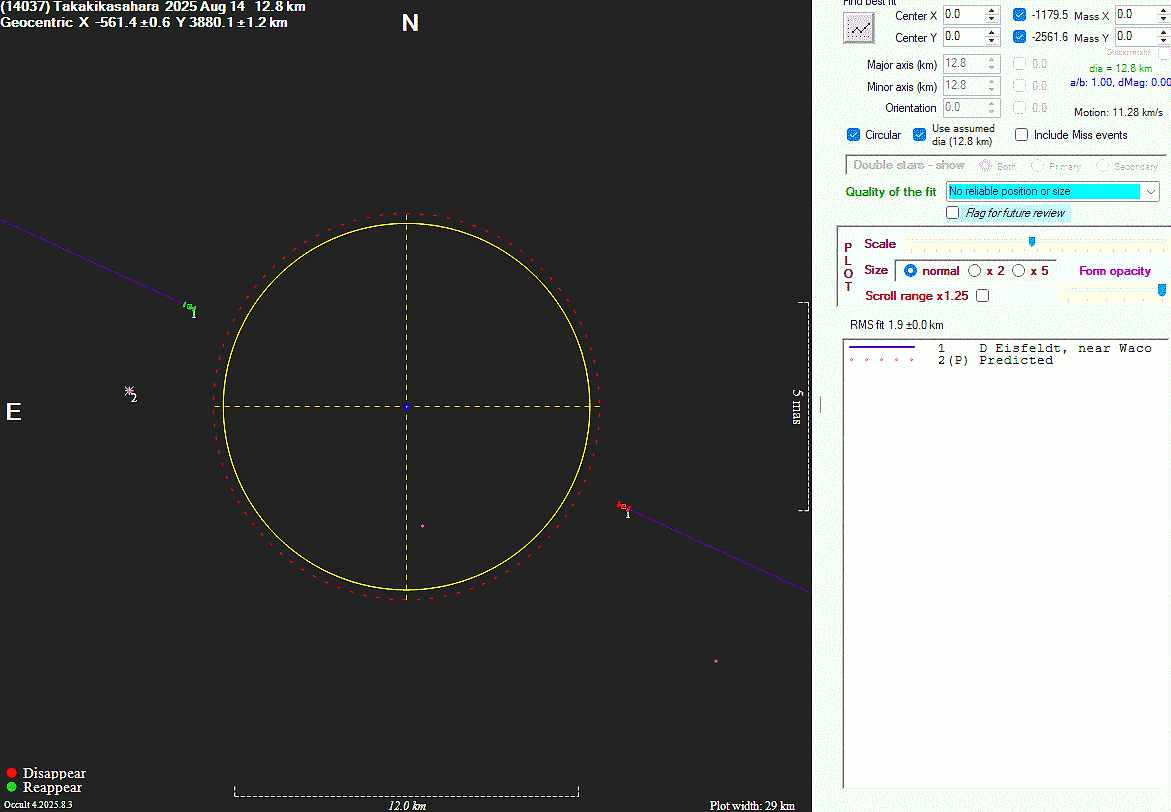This screenshot has width=1171, height=812.
Task: Click into the Center X value field
Action: coord(963,15)
